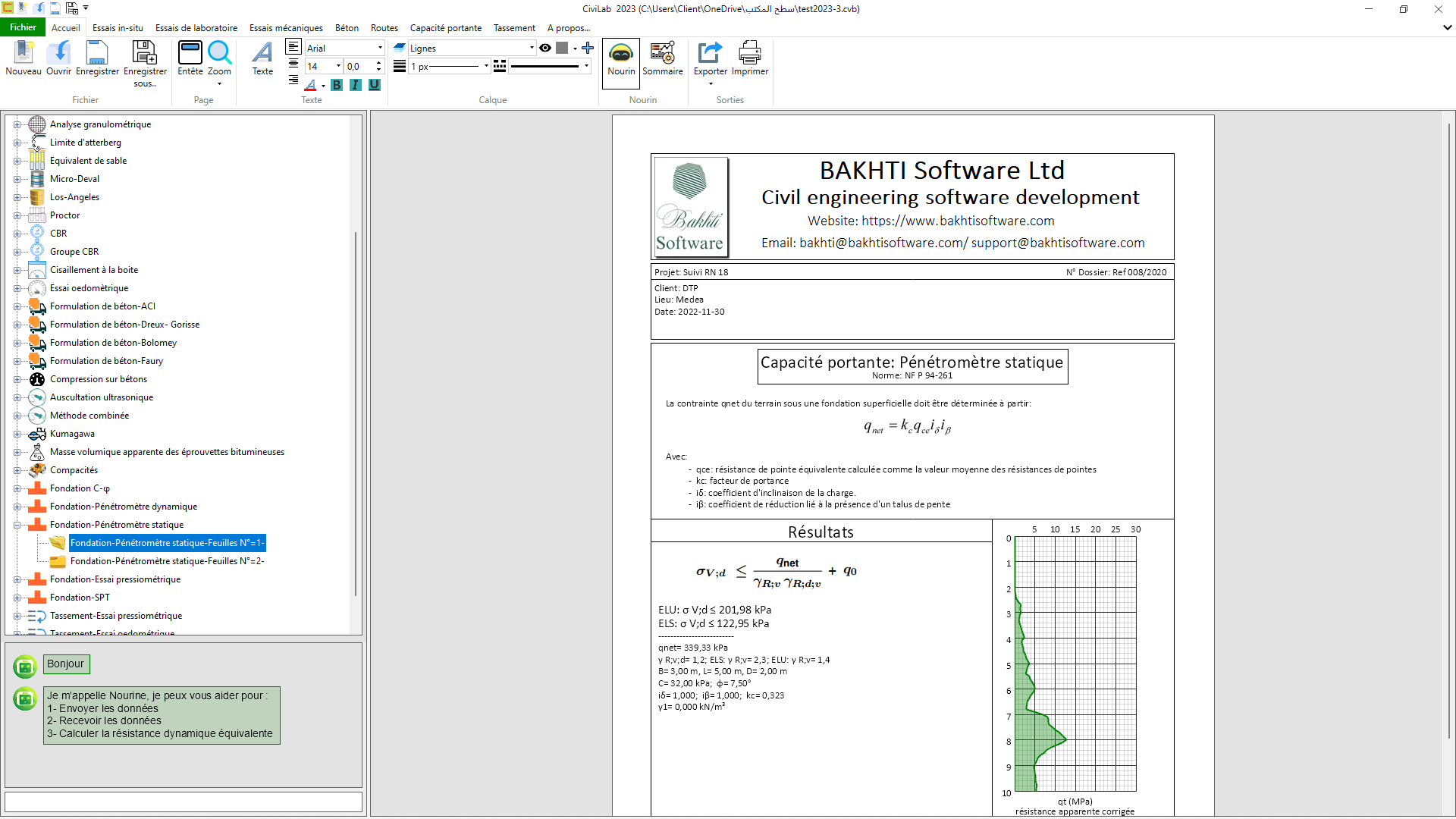Screen dimensions: 1456x819
Task: Increase the 0,0 spinner value
Action: [379, 62]
